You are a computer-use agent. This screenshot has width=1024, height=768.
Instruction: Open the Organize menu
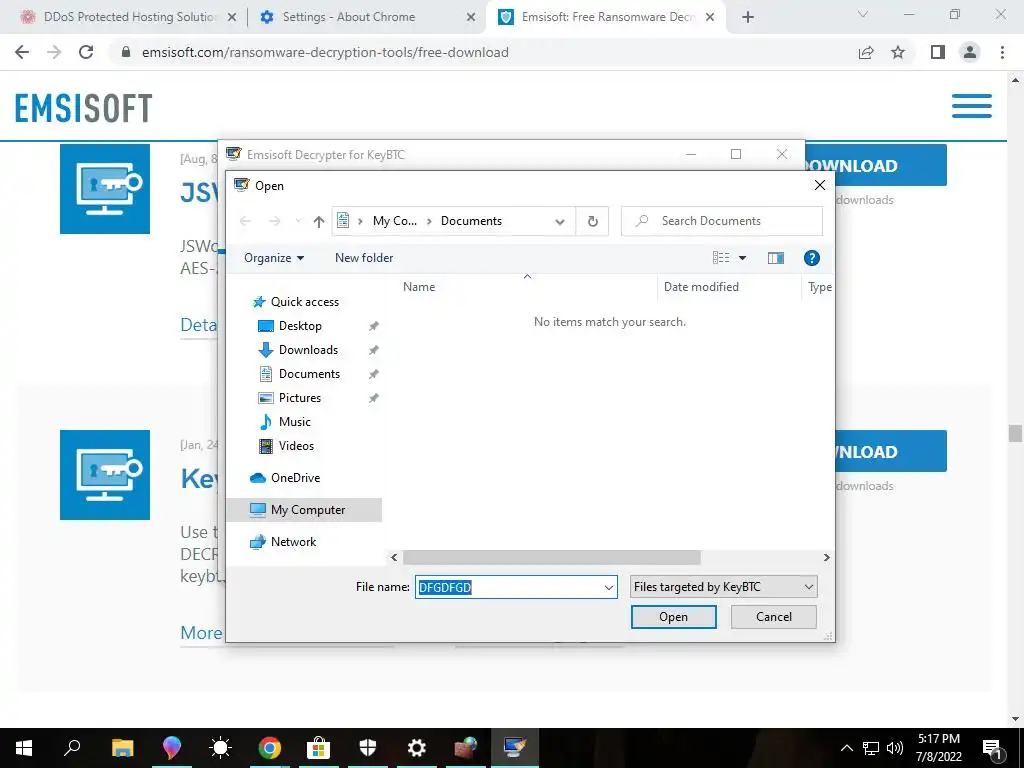tap(274, 258)
